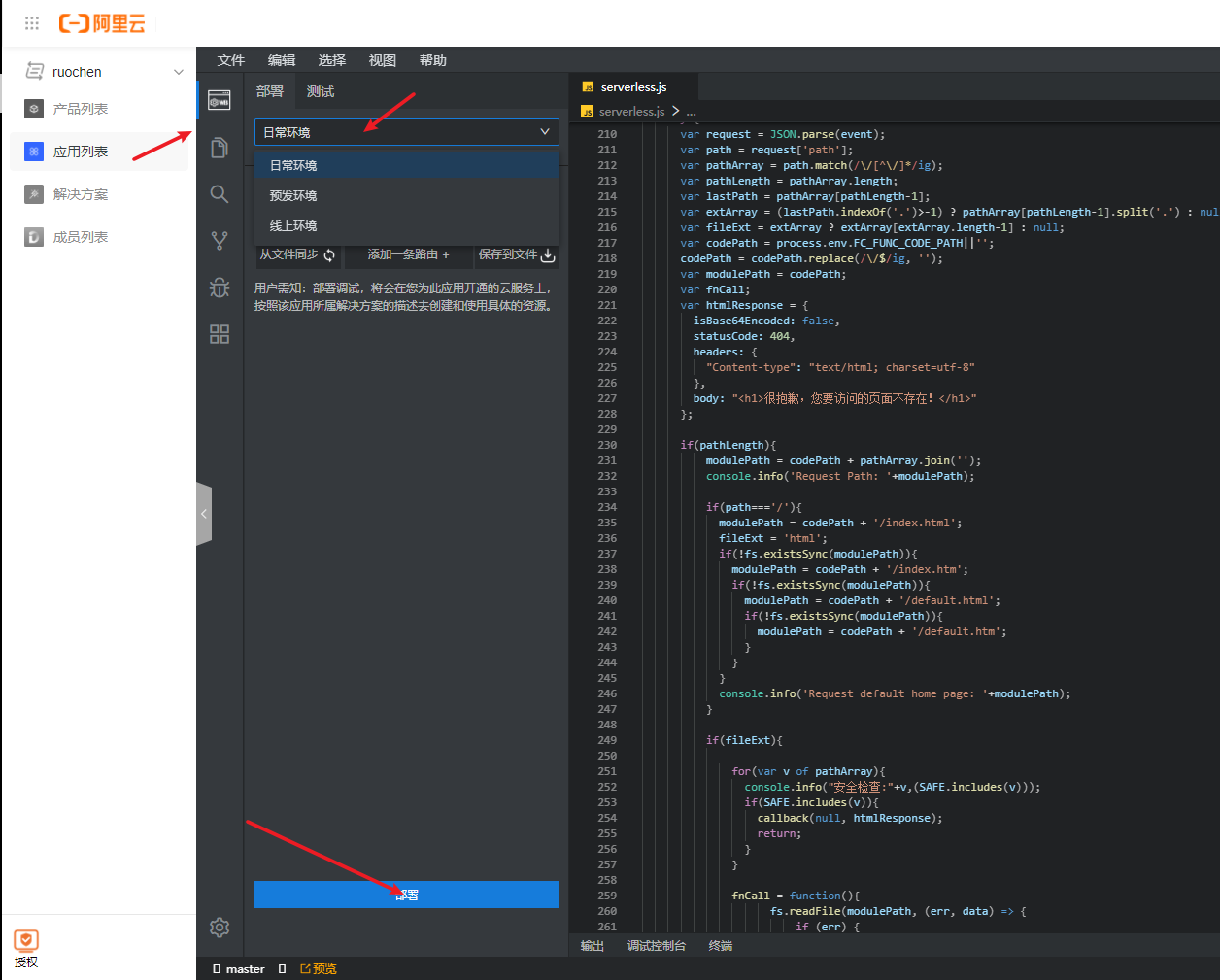Image resolution: width=1220 pixels, height=980 pixels.
Task: Open 应用列表 in the left sidebar
Action: coord(81,152)
